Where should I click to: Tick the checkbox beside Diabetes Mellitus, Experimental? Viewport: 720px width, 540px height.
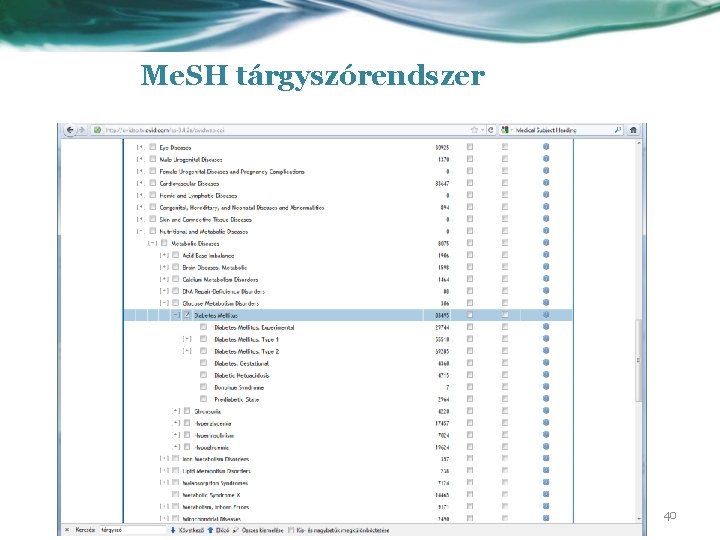click(x=203, y=327)
